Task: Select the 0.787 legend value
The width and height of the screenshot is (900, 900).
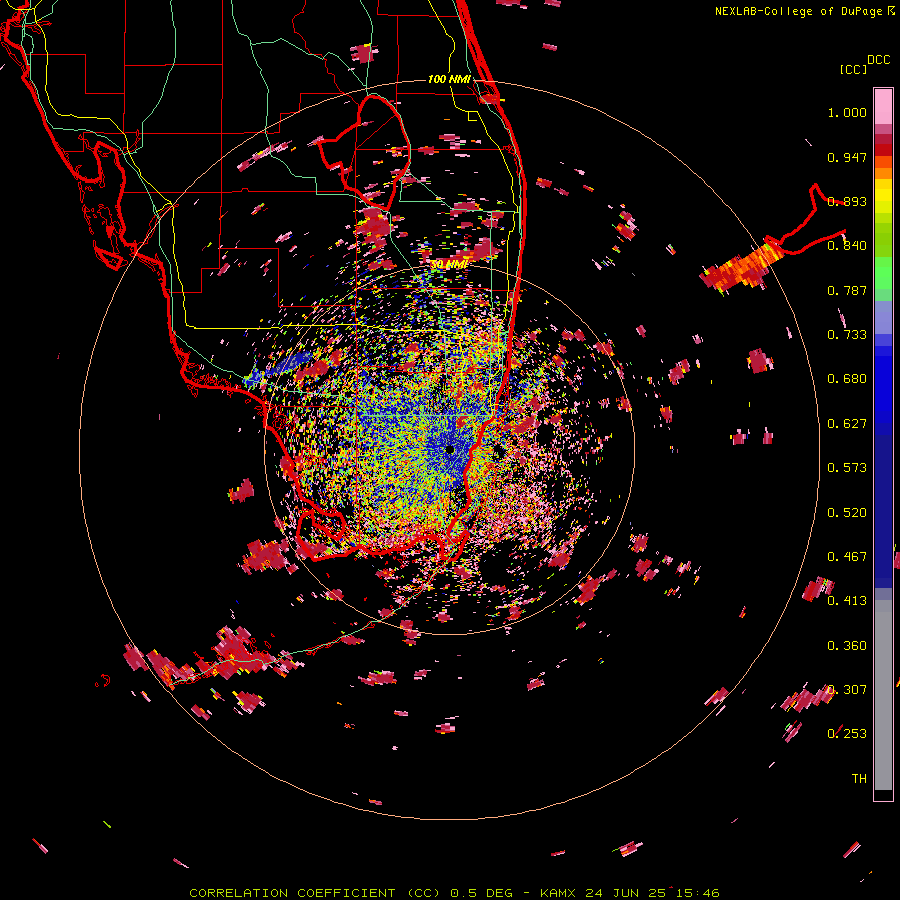Action: coord(847,290)
